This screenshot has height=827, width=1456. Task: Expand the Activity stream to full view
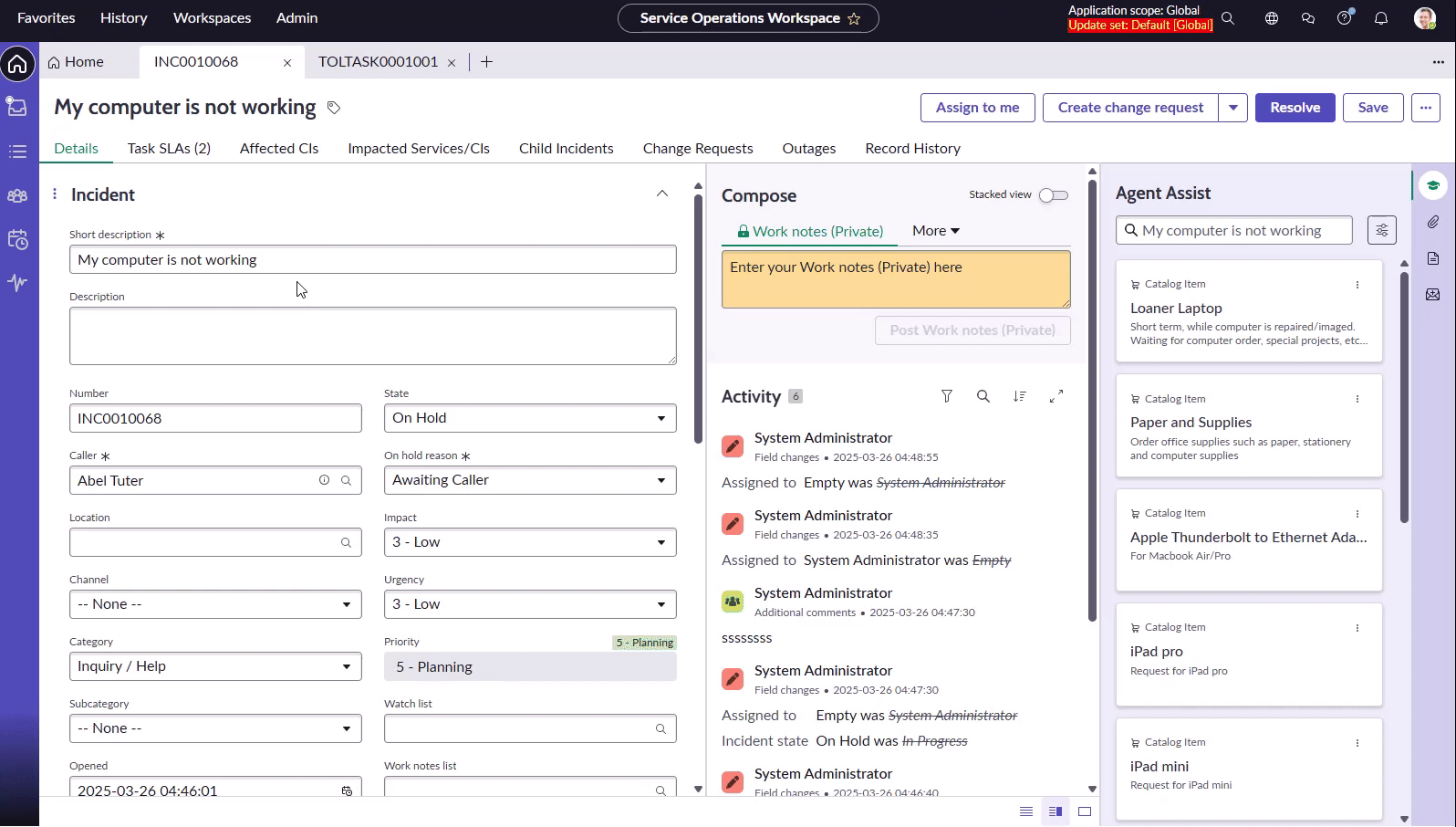[x=1056, y=396]
